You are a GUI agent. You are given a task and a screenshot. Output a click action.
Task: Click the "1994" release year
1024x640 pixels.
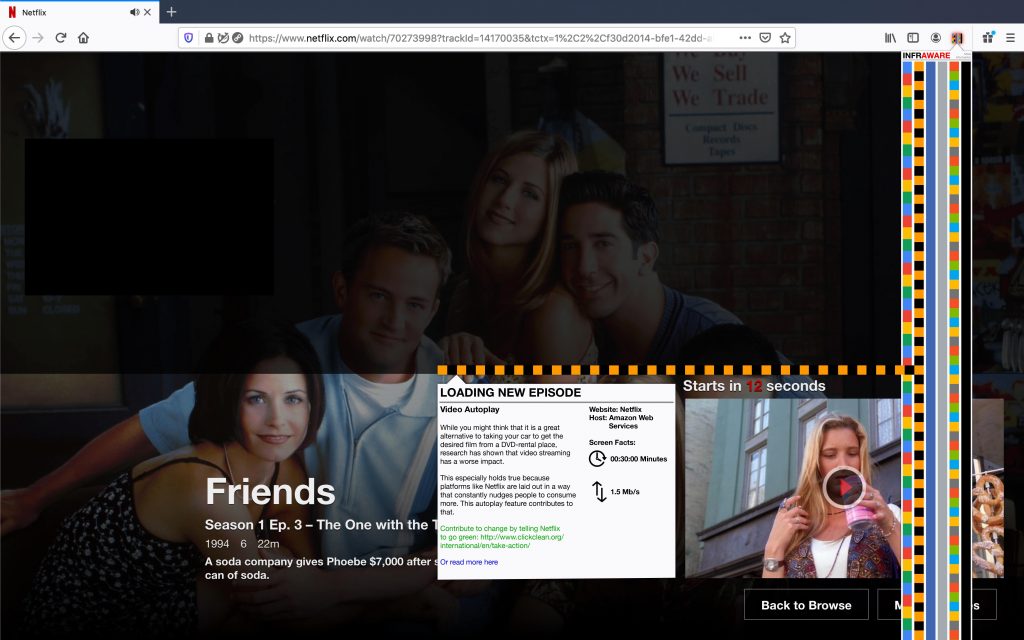click(x=217, y=544)
